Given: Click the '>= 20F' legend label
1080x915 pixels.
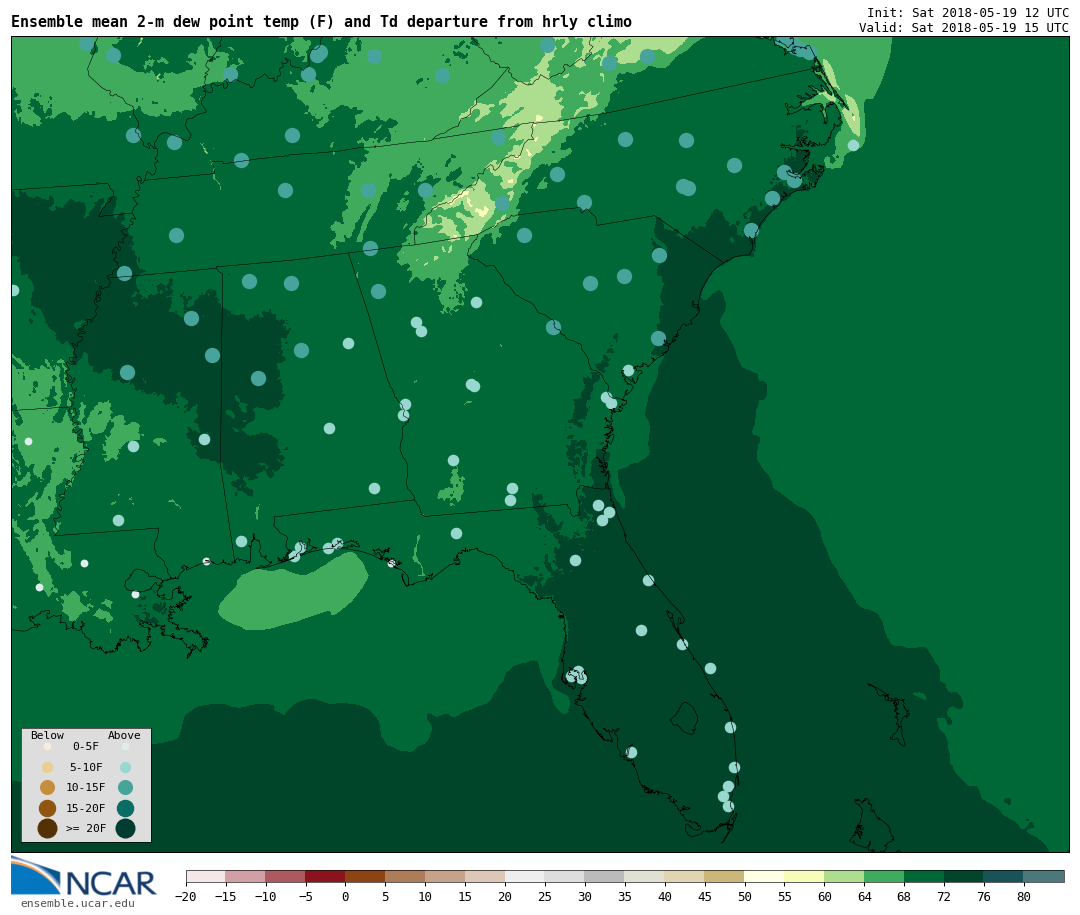Looking at the screenshot, I should coord(86,828).
